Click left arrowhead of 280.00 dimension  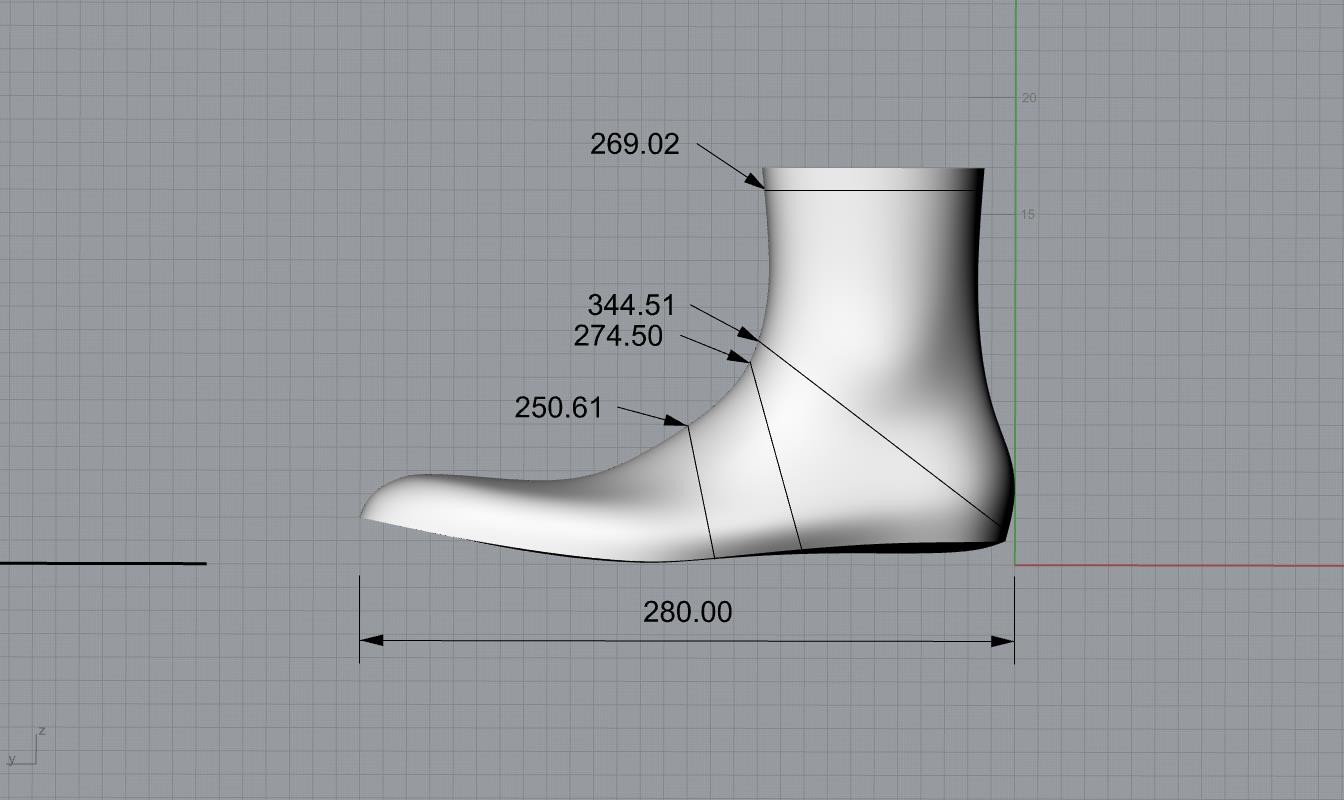click(x=371, y=640)
